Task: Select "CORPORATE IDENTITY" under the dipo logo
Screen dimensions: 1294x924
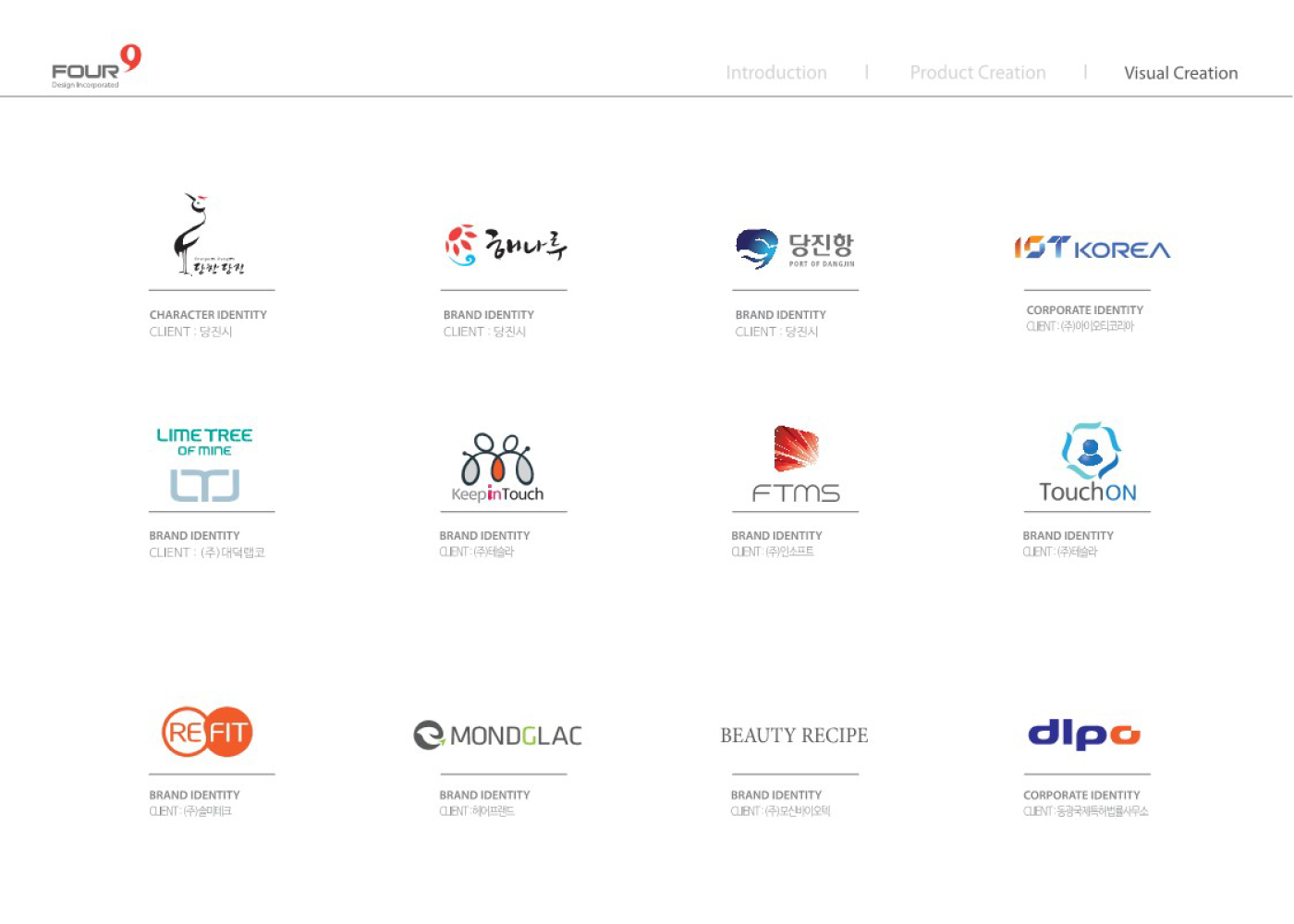Action: click(1081, 796)
